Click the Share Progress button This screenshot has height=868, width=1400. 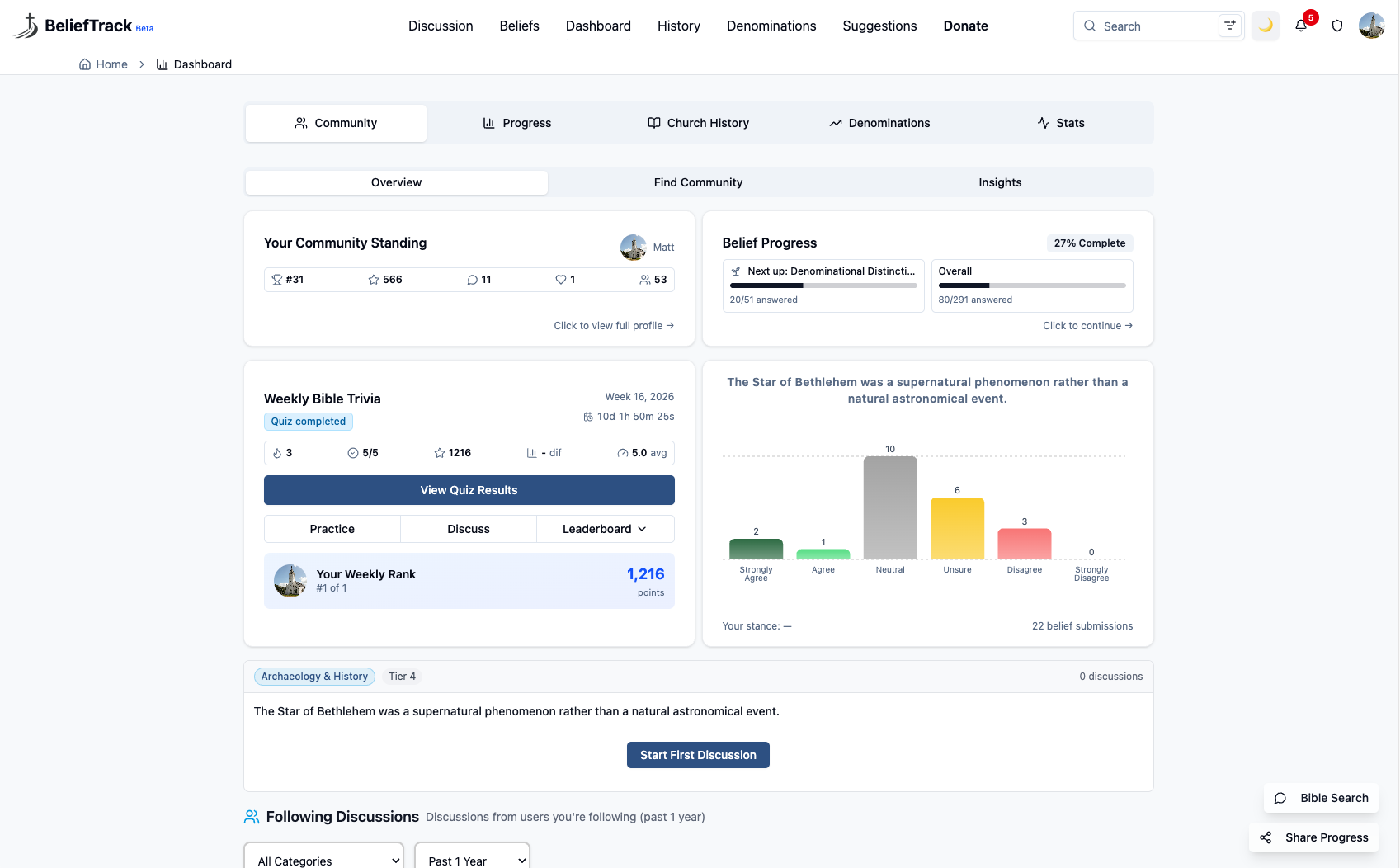[x=1313, y=837]
